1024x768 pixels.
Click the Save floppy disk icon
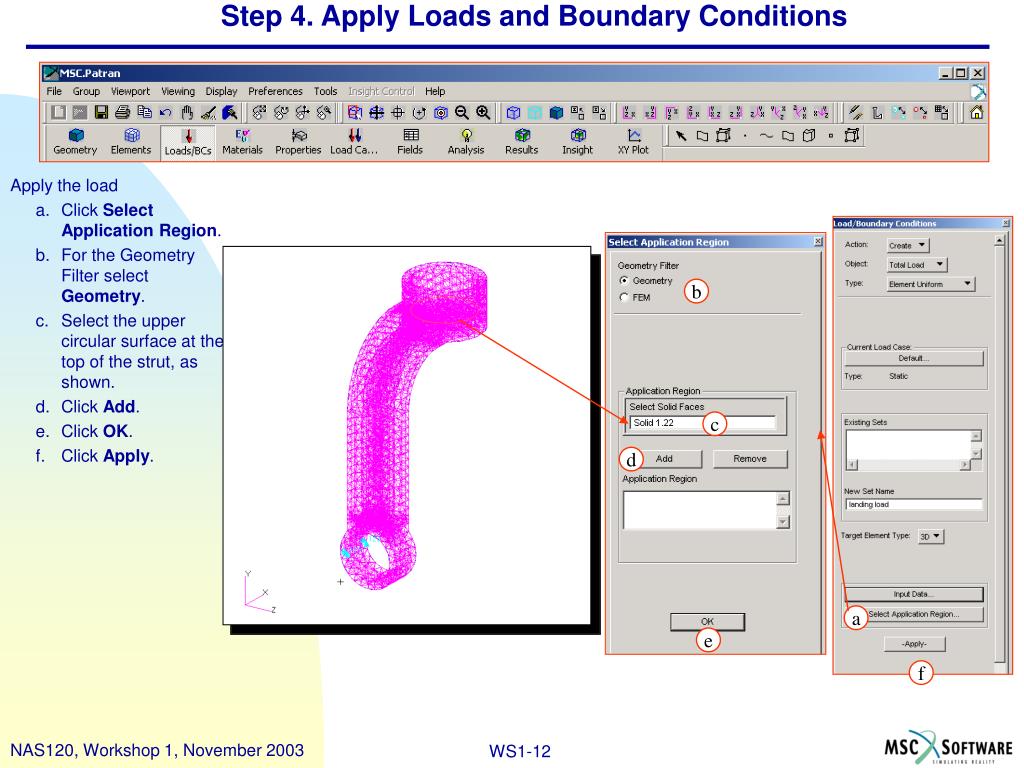point(101,112)
